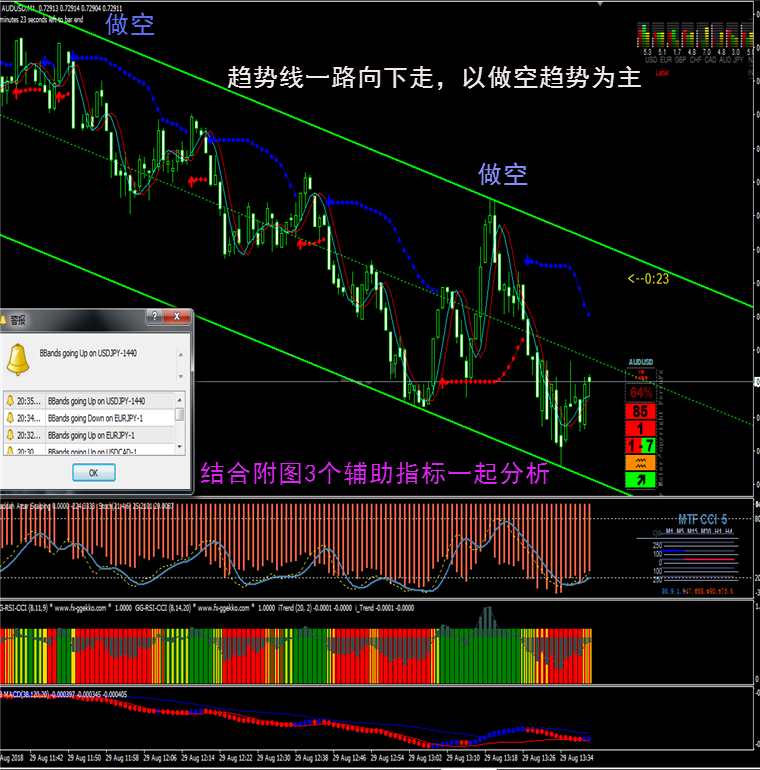
Task: Click the 29 Aug 13:02 time axis label
Action: click(425, 758)
